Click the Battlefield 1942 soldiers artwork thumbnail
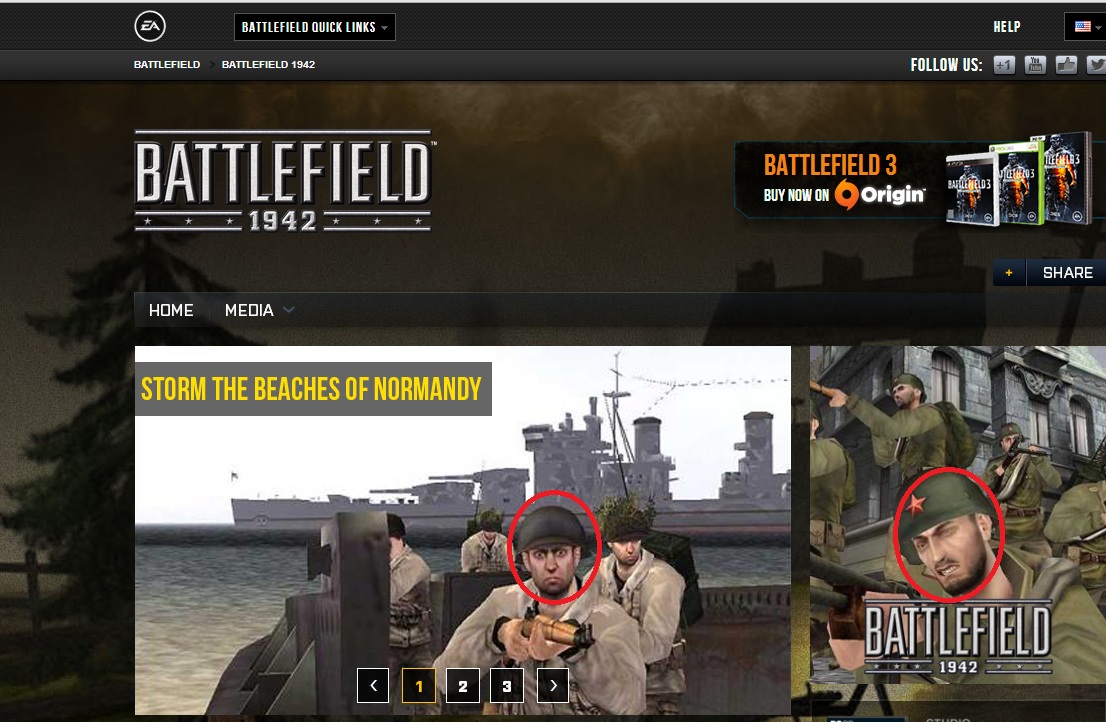 pyautogui.click(x=958, y=515)
